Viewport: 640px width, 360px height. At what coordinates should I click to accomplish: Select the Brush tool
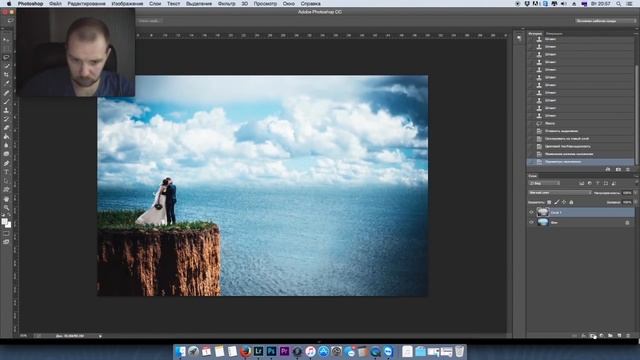click(x=6, y=102)
